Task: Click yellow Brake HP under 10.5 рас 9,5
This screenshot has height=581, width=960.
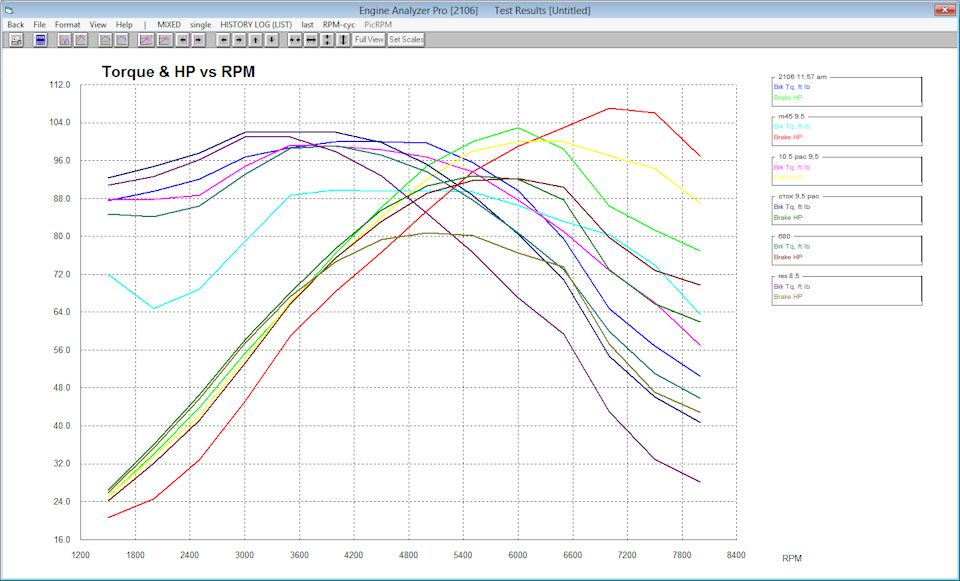Action: click(x=788, y=178)
